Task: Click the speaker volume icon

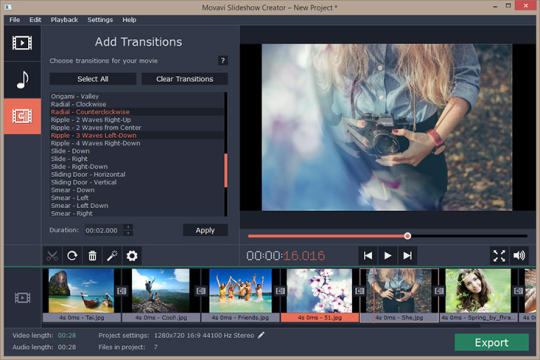Action: click(x=519, y=256)
